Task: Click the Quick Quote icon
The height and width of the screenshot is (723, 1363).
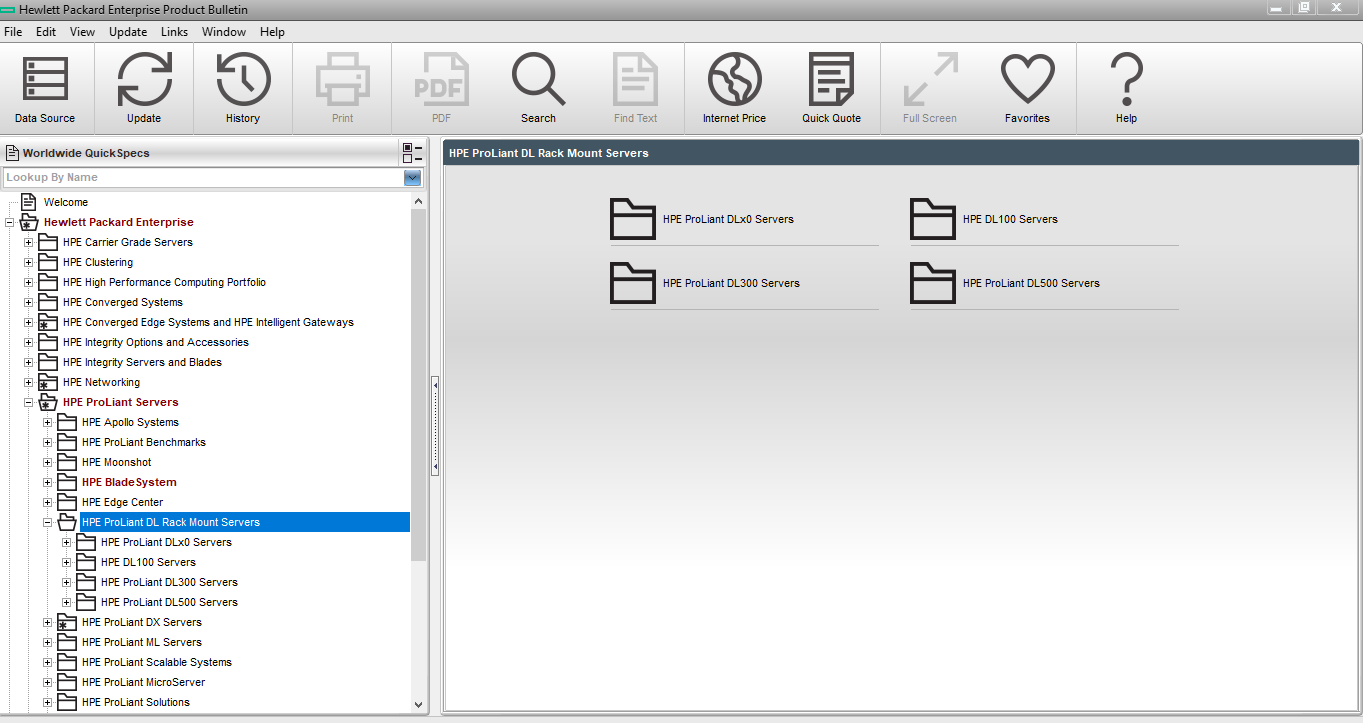Action: [831, 79]
